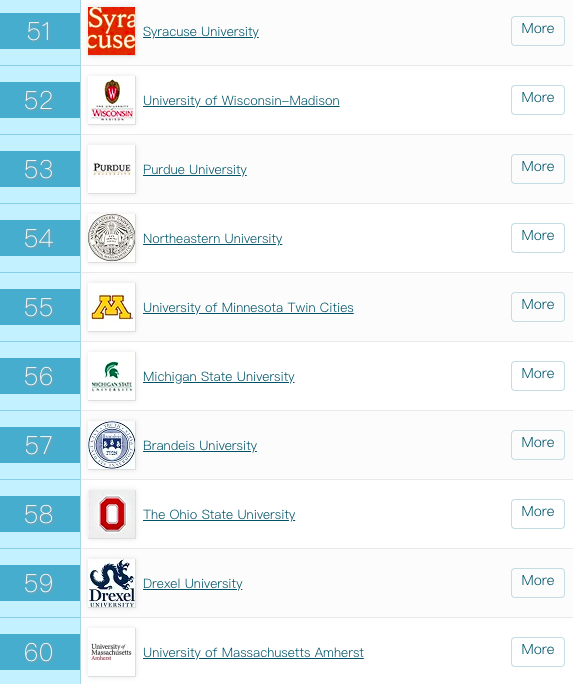Click the Syracuse University logo thumbnail
This screenshot has width=573, height=684.
point(112,31)
